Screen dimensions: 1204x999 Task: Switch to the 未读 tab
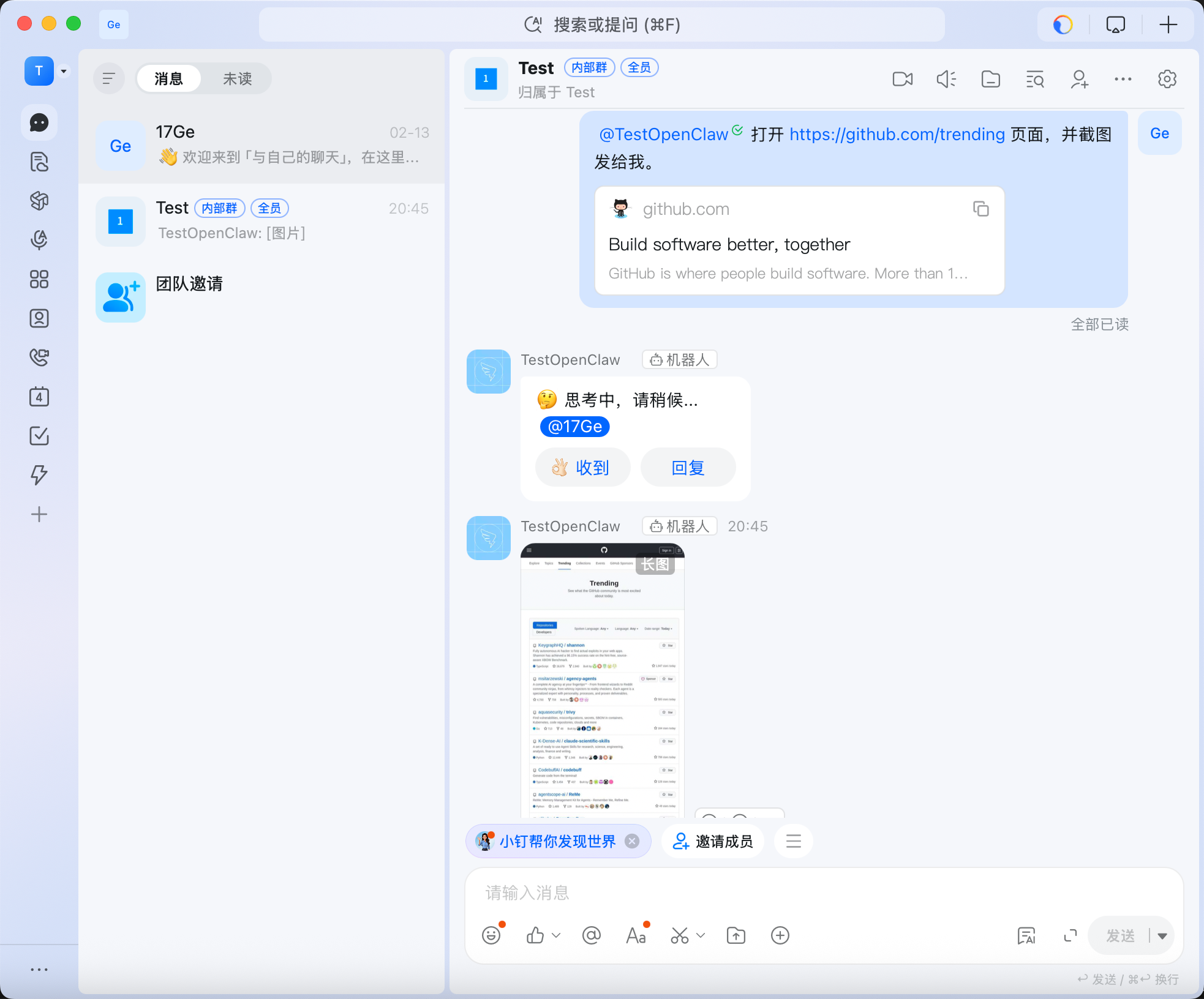(x=237, y=79)
